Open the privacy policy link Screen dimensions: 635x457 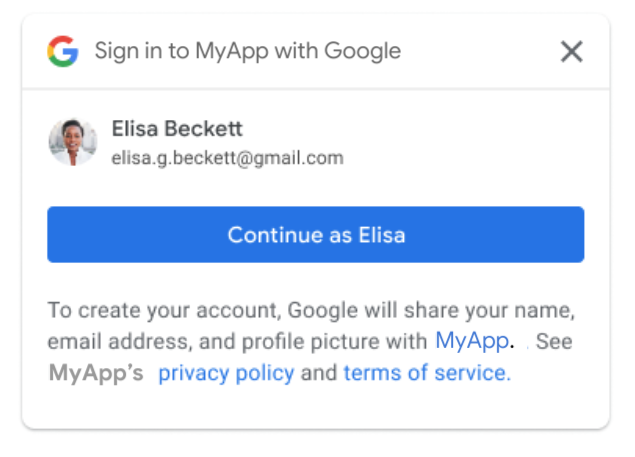point(226,373)
